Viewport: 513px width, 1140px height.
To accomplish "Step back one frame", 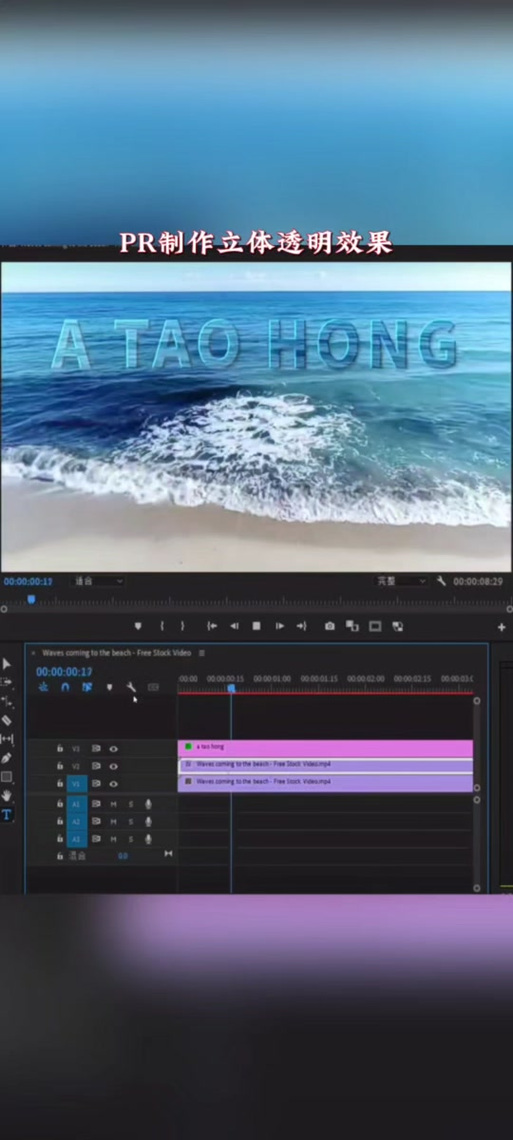I will coord(234,626).
